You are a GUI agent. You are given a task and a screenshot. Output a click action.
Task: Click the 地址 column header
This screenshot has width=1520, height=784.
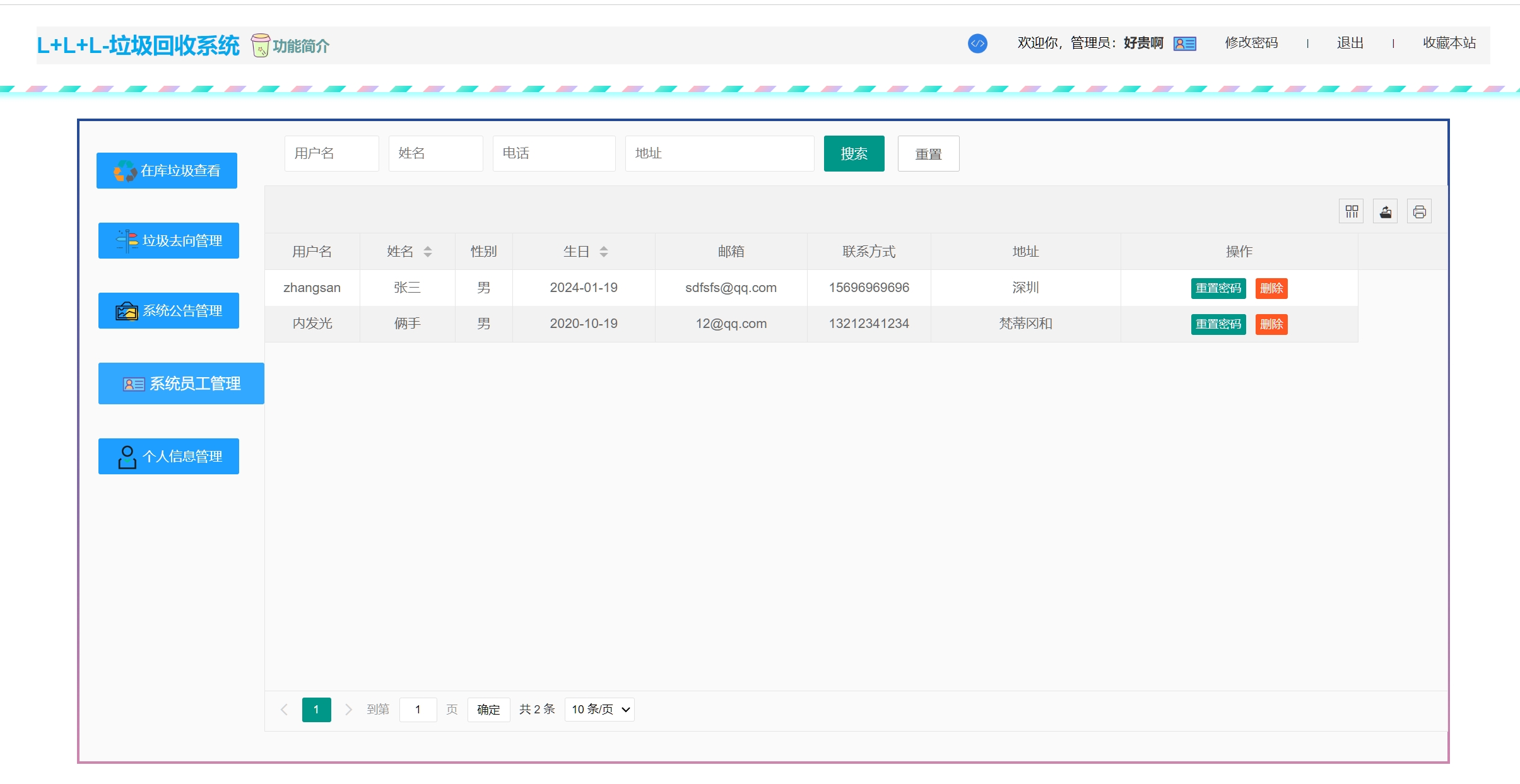pos(1026,252)
